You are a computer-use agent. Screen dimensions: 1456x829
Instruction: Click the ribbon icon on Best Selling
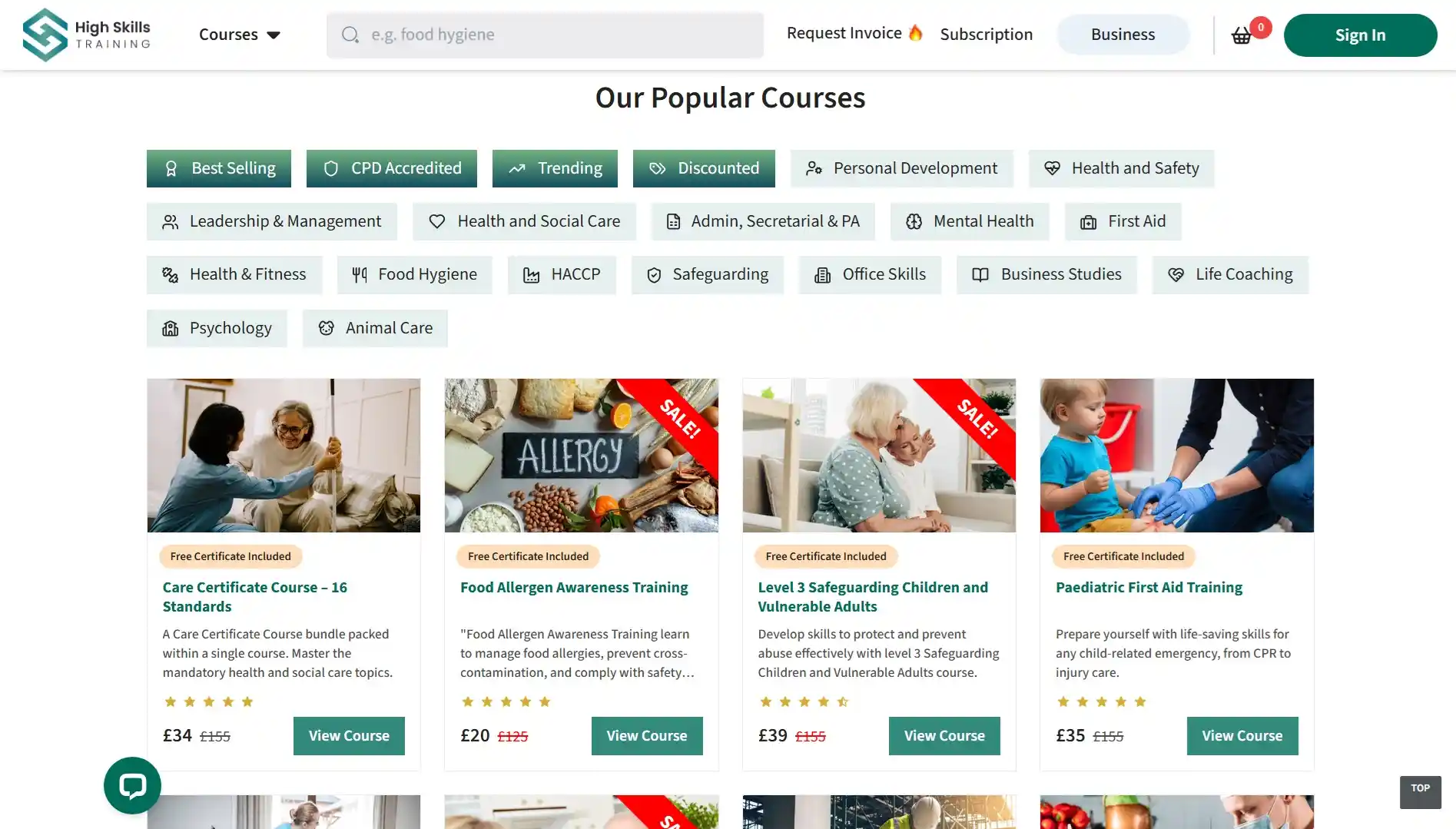point(171,168)
